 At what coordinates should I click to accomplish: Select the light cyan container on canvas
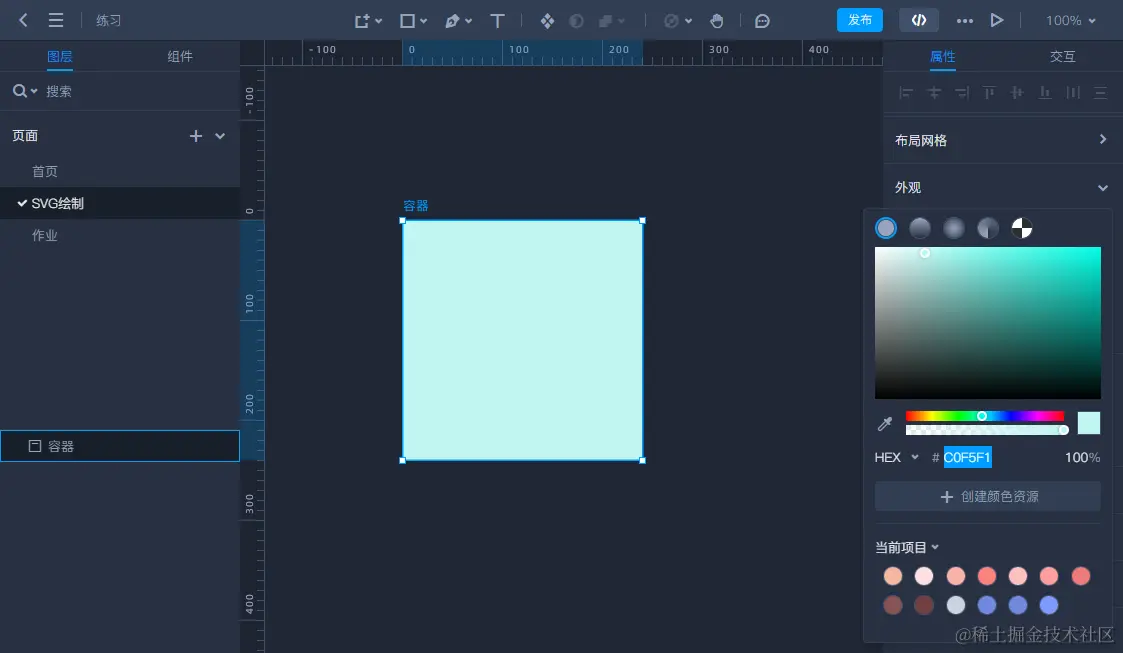click(522, 340)
